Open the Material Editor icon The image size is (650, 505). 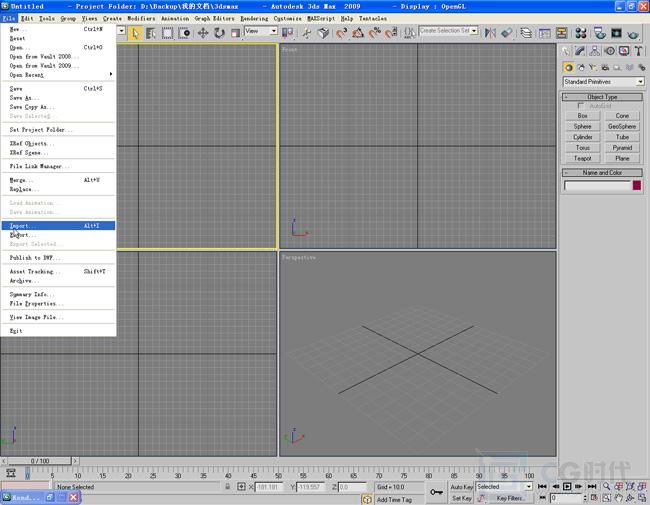click(581, 33)
